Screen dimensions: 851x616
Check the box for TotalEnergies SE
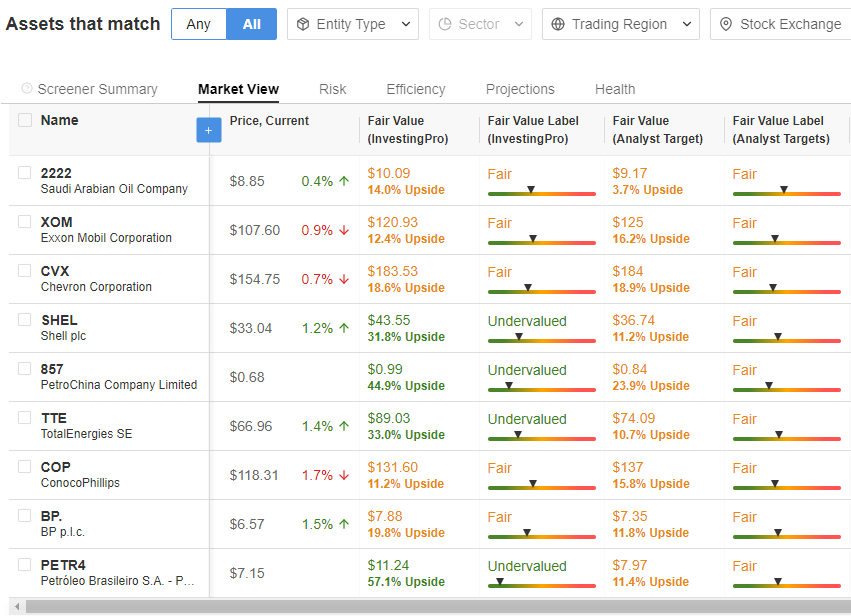click(x=24, y=417)
